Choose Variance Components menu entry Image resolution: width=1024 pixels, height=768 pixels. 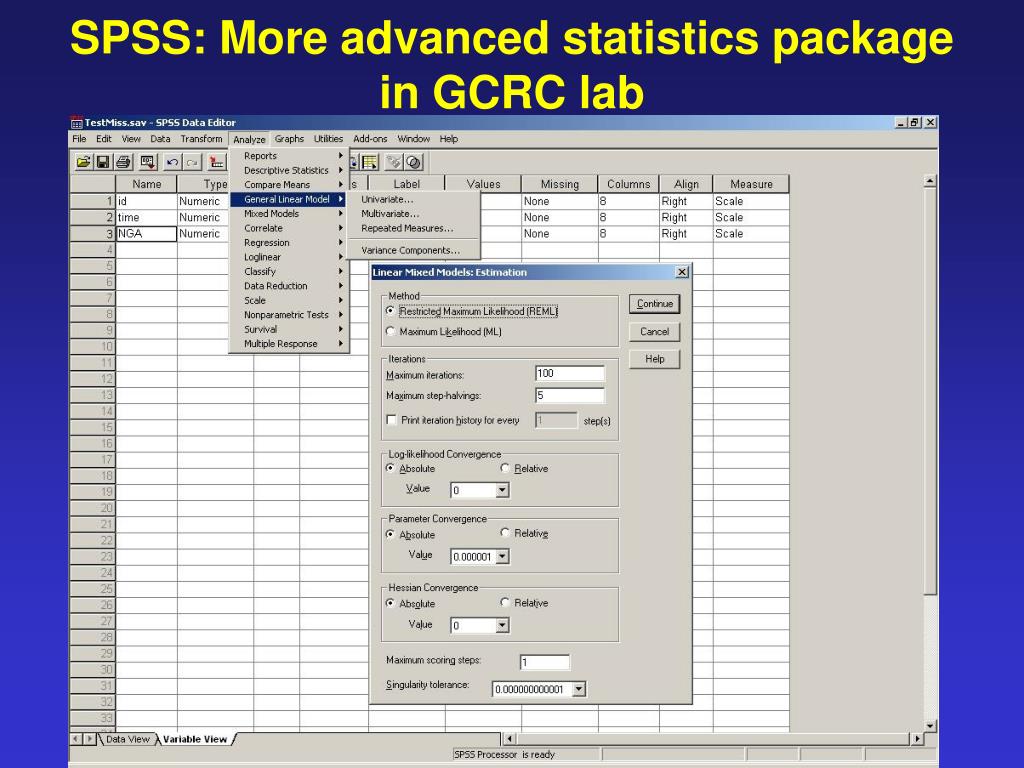(412, 250)
